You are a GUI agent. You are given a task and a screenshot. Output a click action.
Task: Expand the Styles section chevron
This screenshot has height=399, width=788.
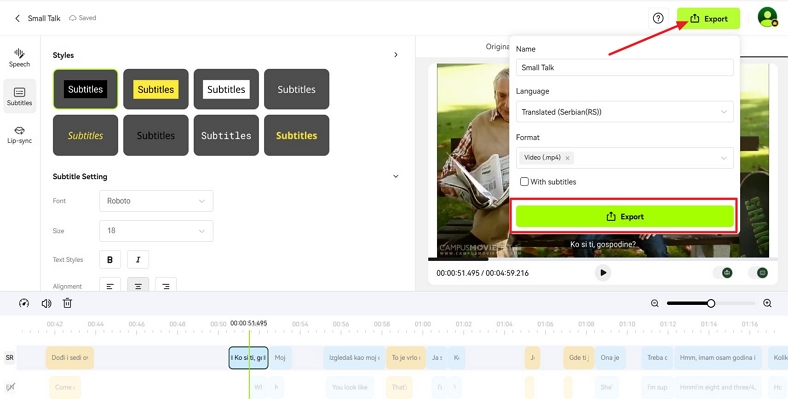[396, 55]
